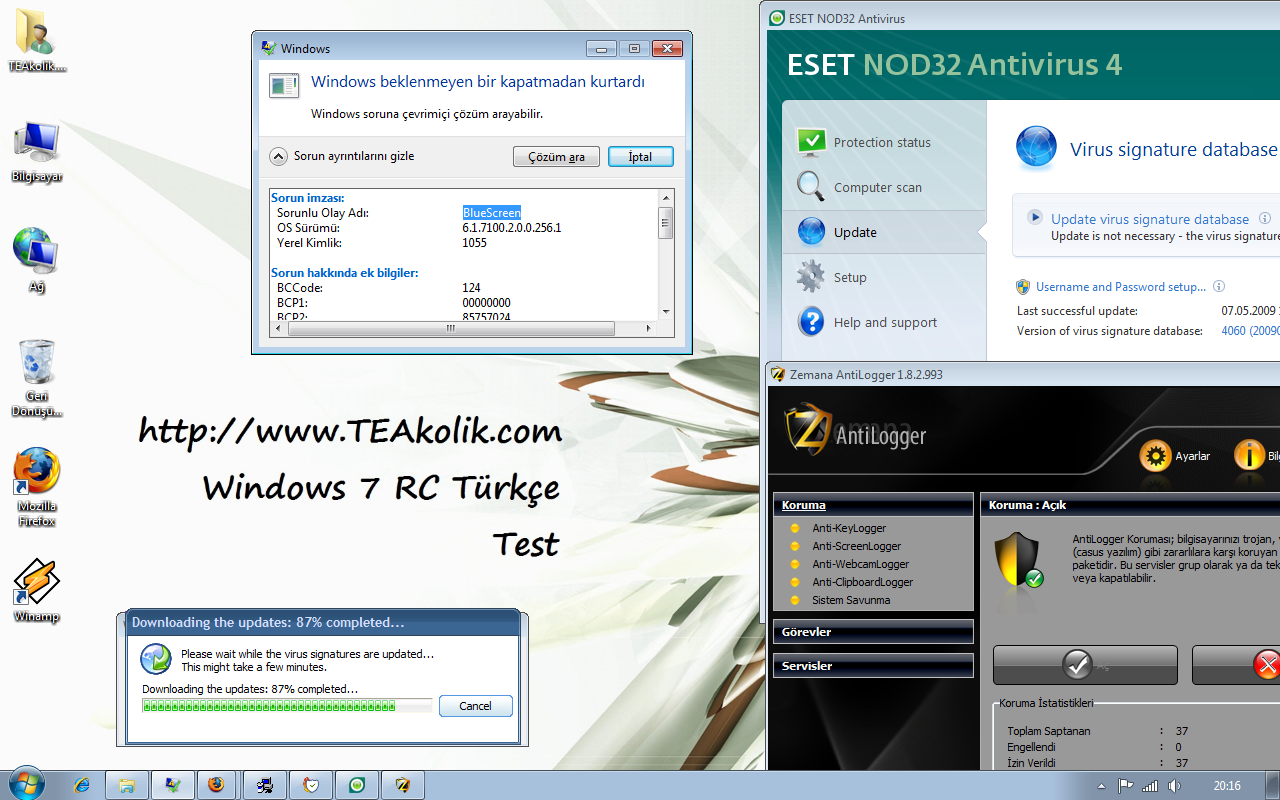Open volume speaker tray icon
The image size is (1280, 800).
(1173, 786)
